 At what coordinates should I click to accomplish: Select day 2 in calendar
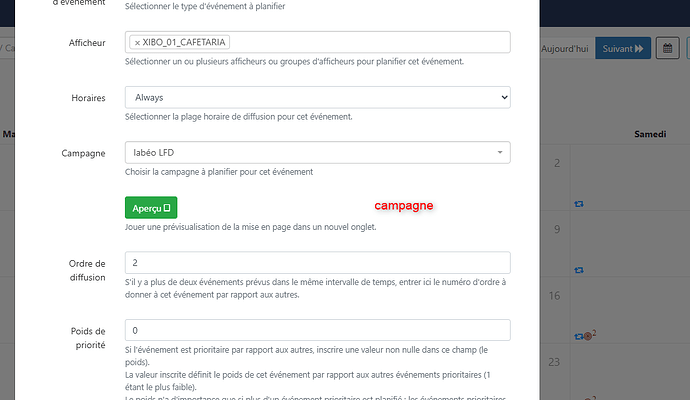pos(557,163)
